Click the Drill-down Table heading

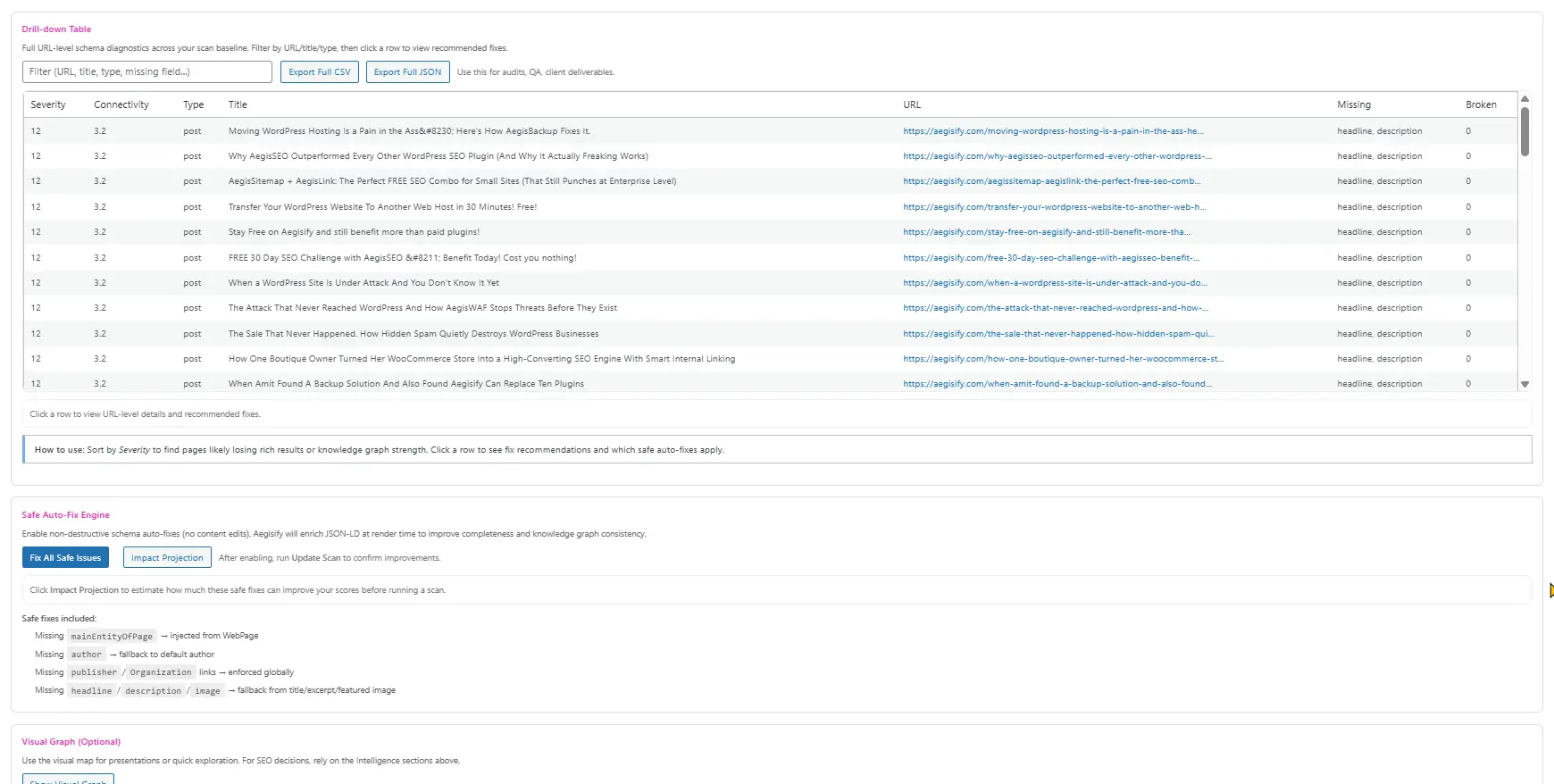click(56, 29)
